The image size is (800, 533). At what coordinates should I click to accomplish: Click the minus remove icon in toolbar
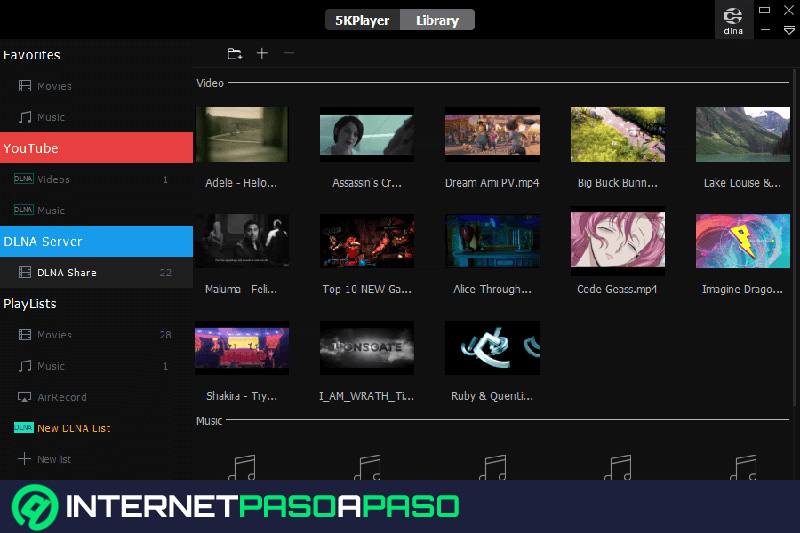click(x=289, y=53)
